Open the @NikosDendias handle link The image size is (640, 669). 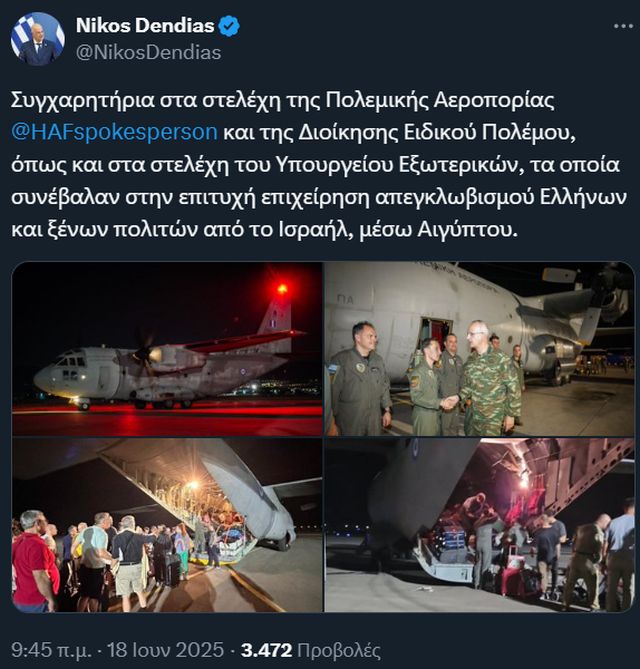148,53
